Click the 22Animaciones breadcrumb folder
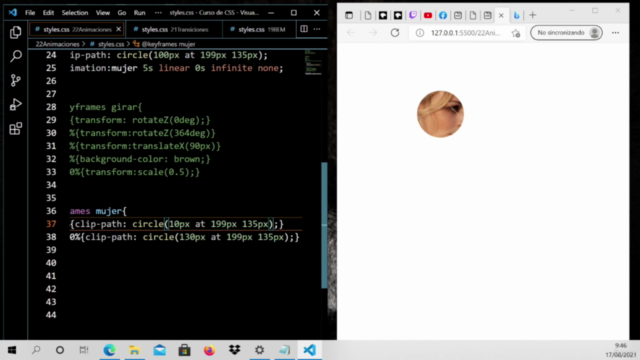This screenshot has height=360, width=640. pos(57,44)
